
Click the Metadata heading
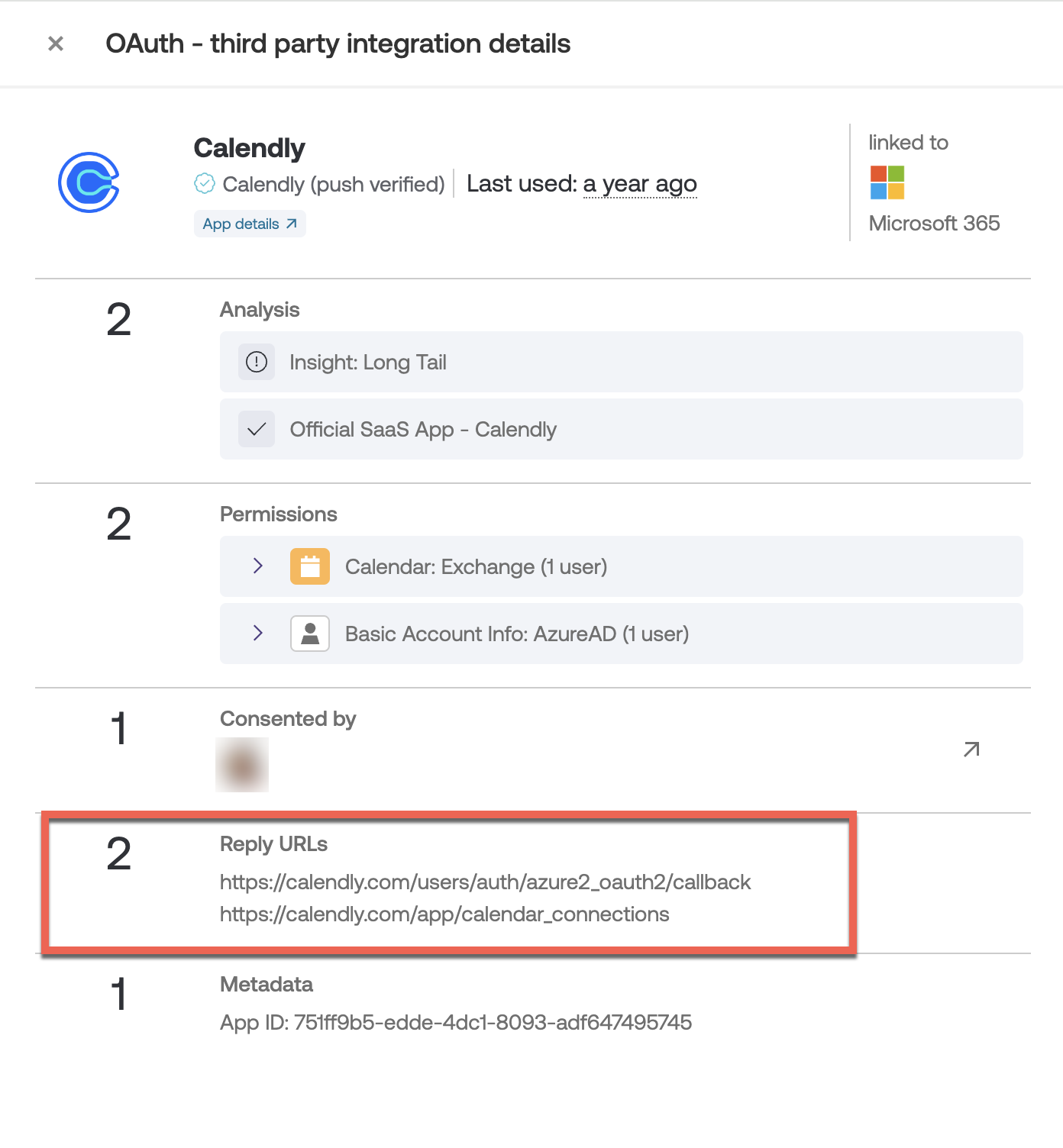(x=267, y=985)
